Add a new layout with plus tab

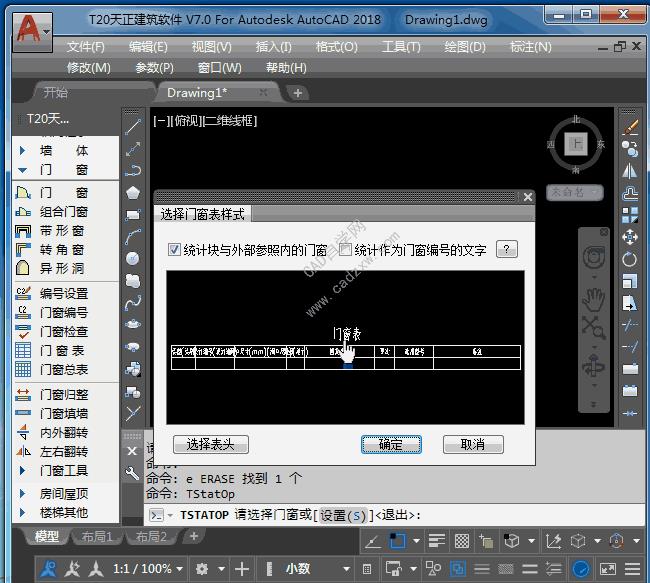point(194,536)
